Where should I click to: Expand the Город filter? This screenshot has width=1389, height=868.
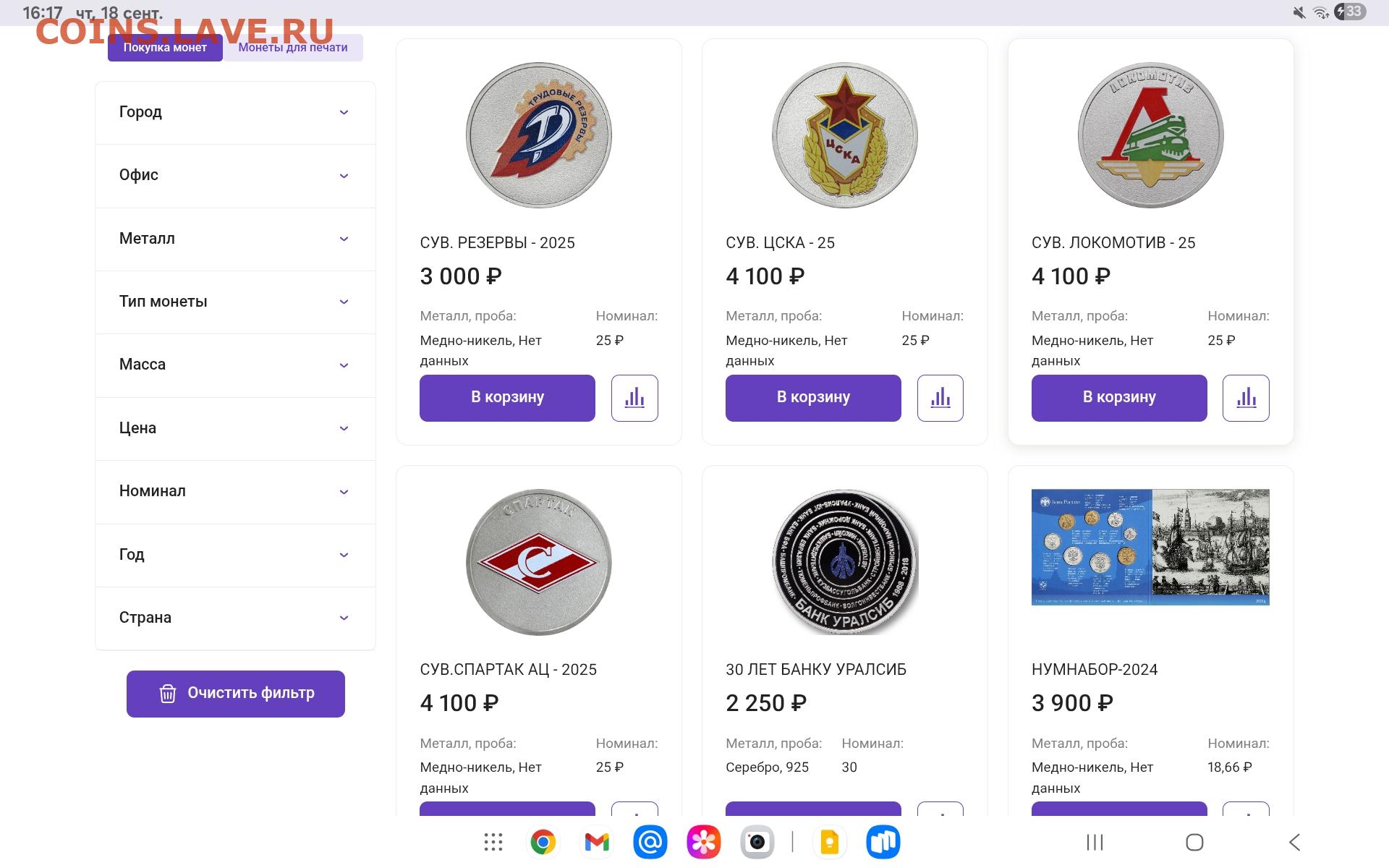coord(235,112)
